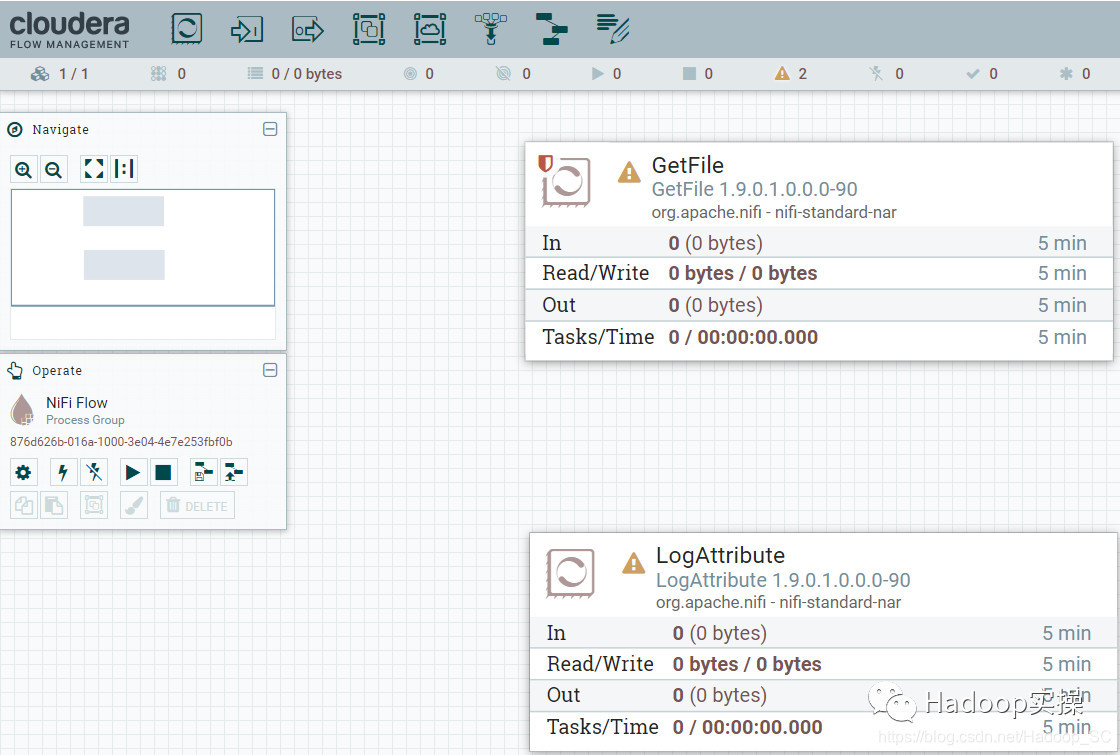Image resolution: width=1120 pixels, height=755 pixels.
Task: Click the bottom block in the Navigate minimap
Action: (124, 265)
